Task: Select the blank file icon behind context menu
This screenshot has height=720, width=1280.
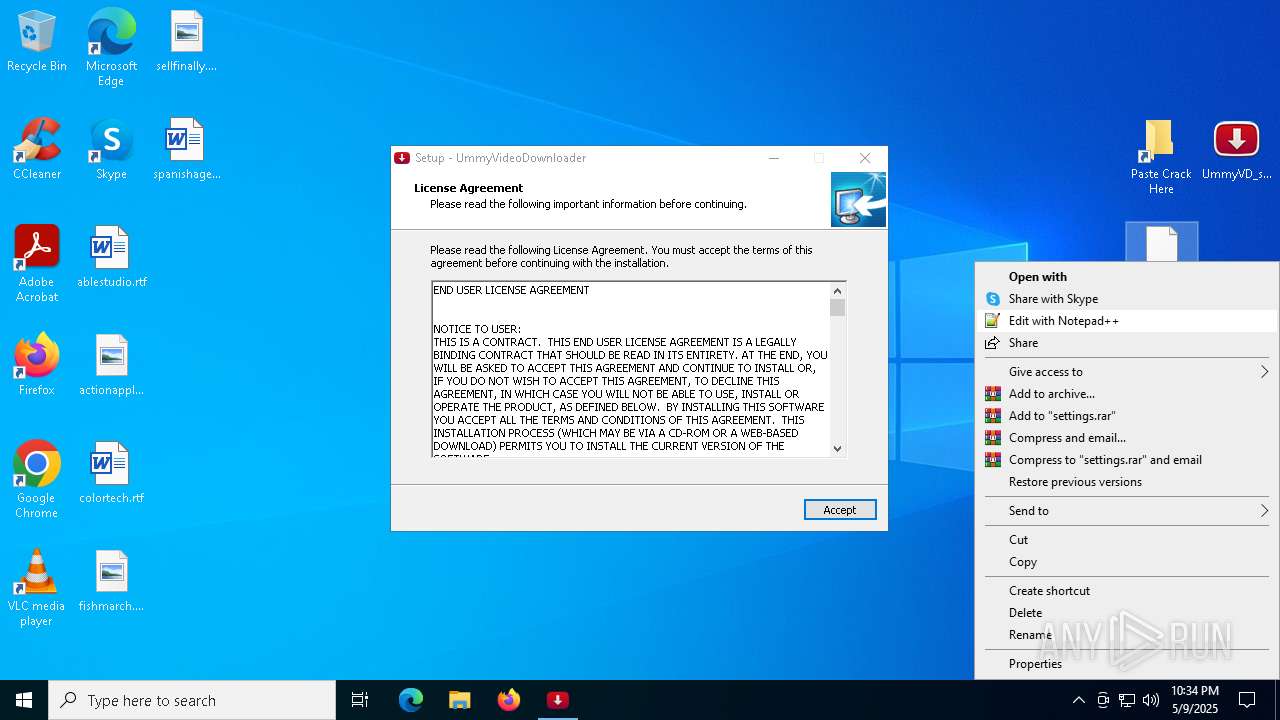Action: tap(1161, 243)
